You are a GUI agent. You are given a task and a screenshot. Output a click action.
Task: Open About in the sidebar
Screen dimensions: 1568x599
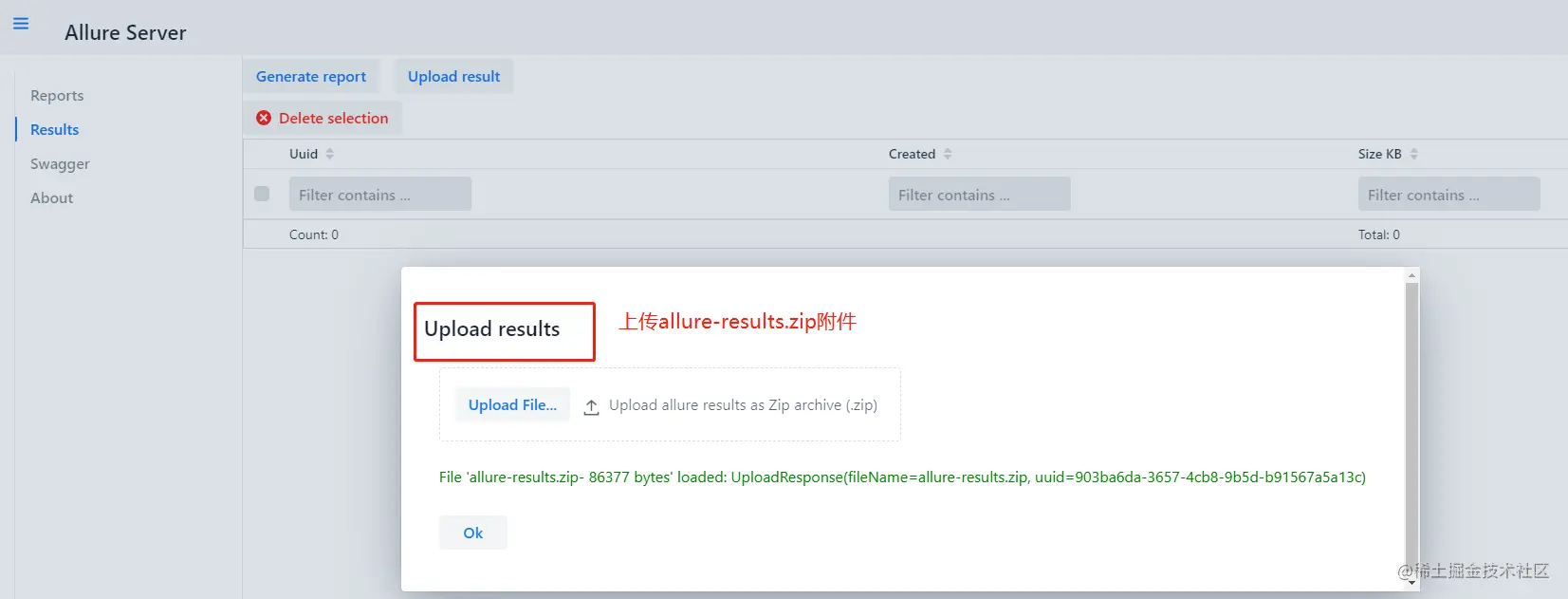[x=51, y=198]
